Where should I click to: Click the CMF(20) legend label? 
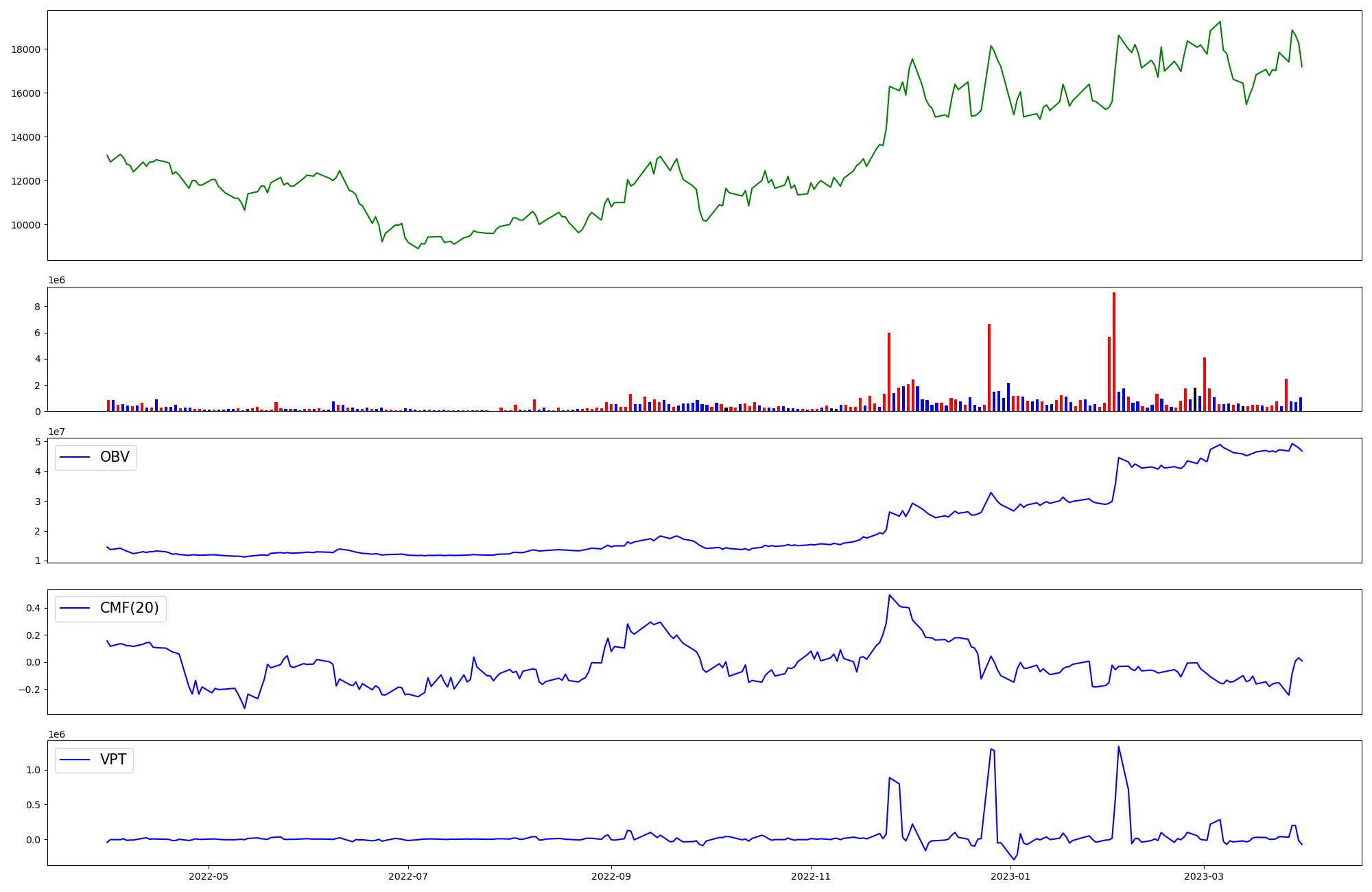[129, 609]
